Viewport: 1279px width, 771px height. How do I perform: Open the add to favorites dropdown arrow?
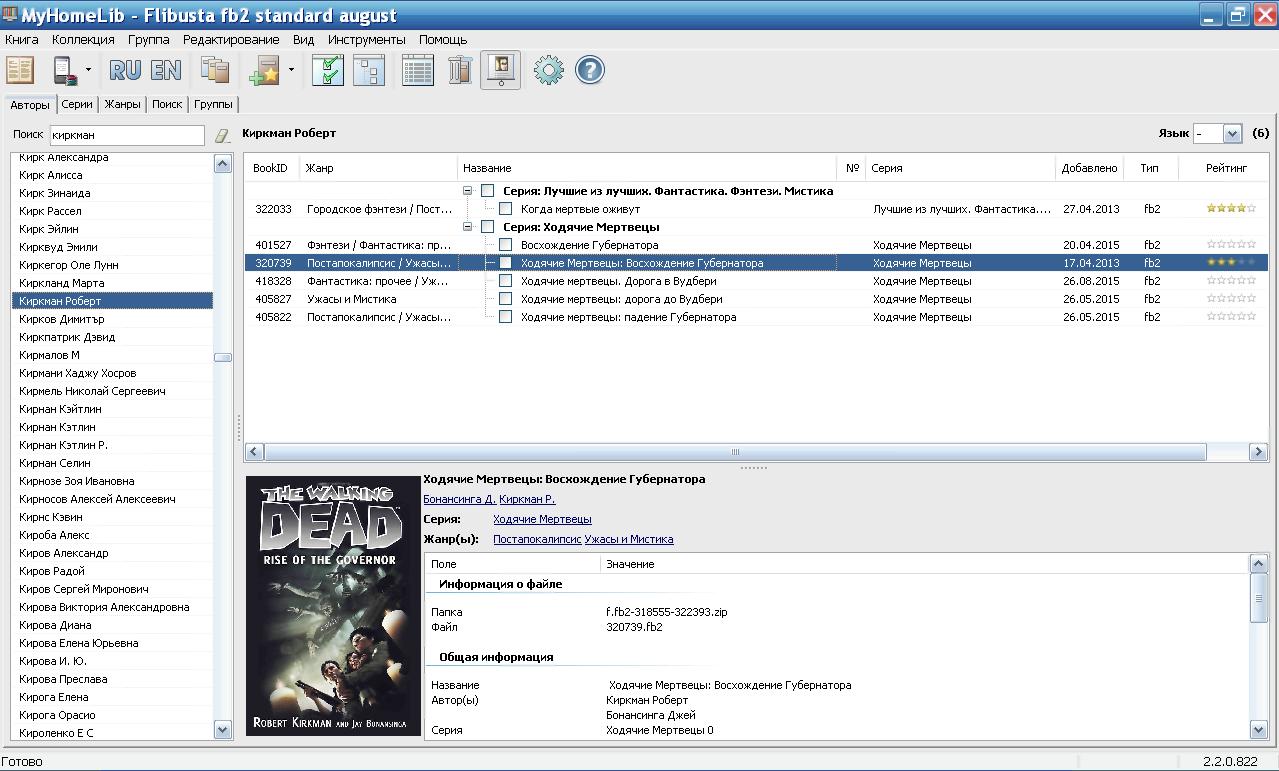click(291, 70)
